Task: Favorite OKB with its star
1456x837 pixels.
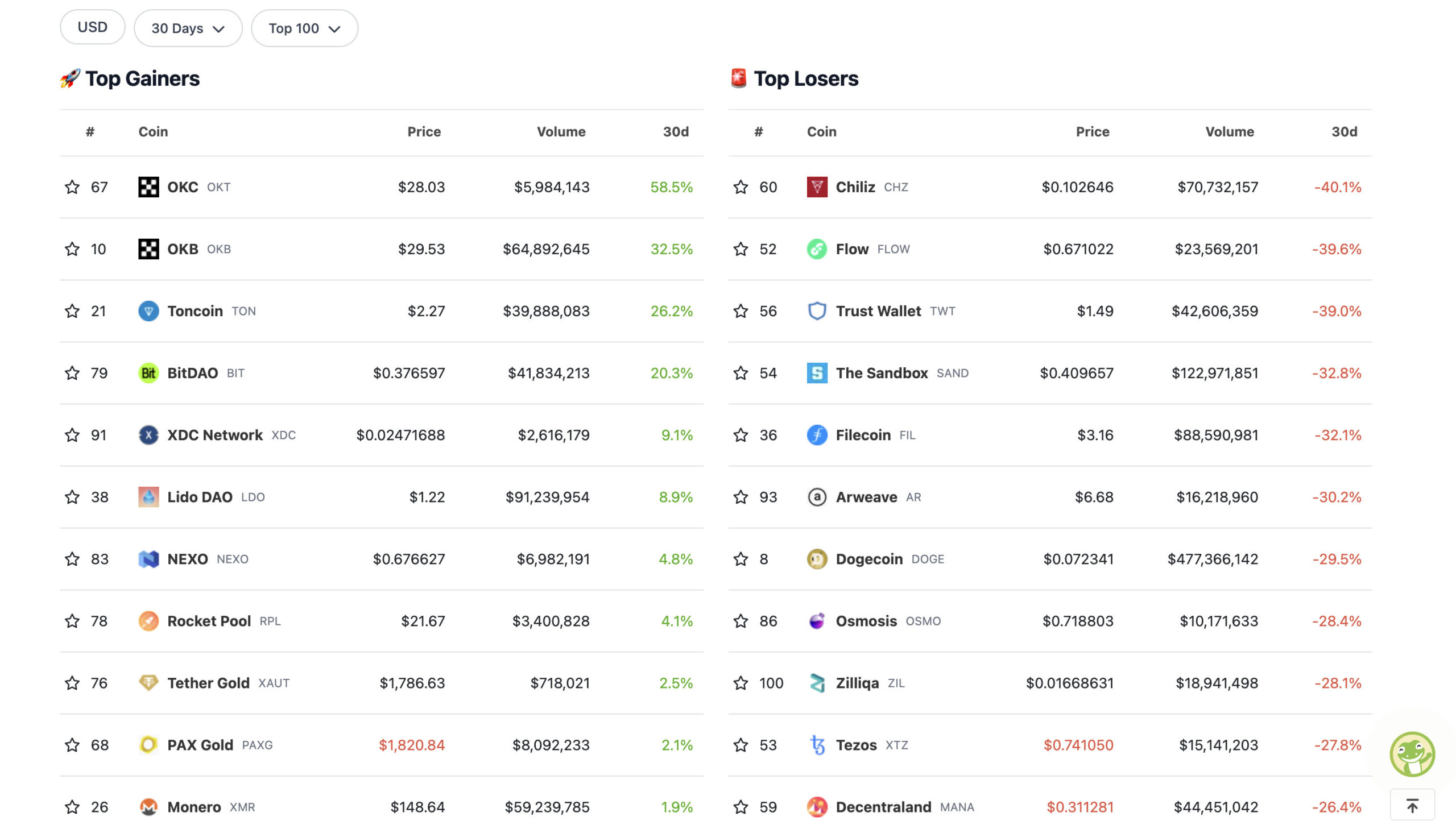Action: [x=72, y=249]
